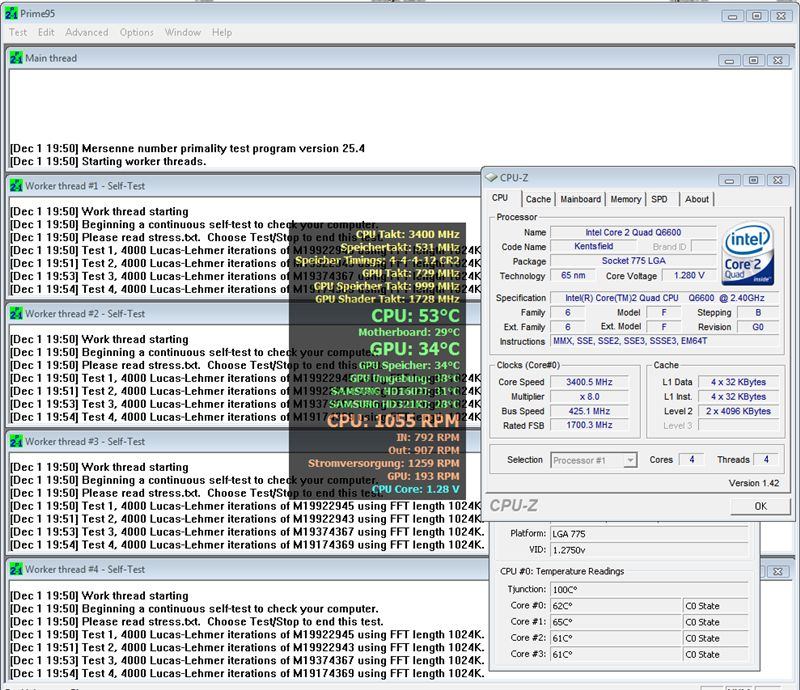Open the Test menu in Prime95
The height and width of the screenshot is (690, 800).
[18, 32]
